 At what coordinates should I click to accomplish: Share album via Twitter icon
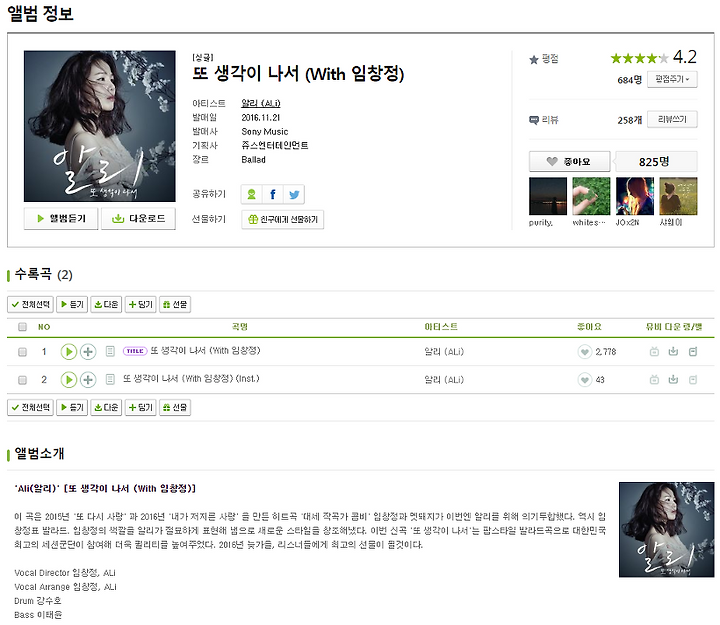click(294, 194)
